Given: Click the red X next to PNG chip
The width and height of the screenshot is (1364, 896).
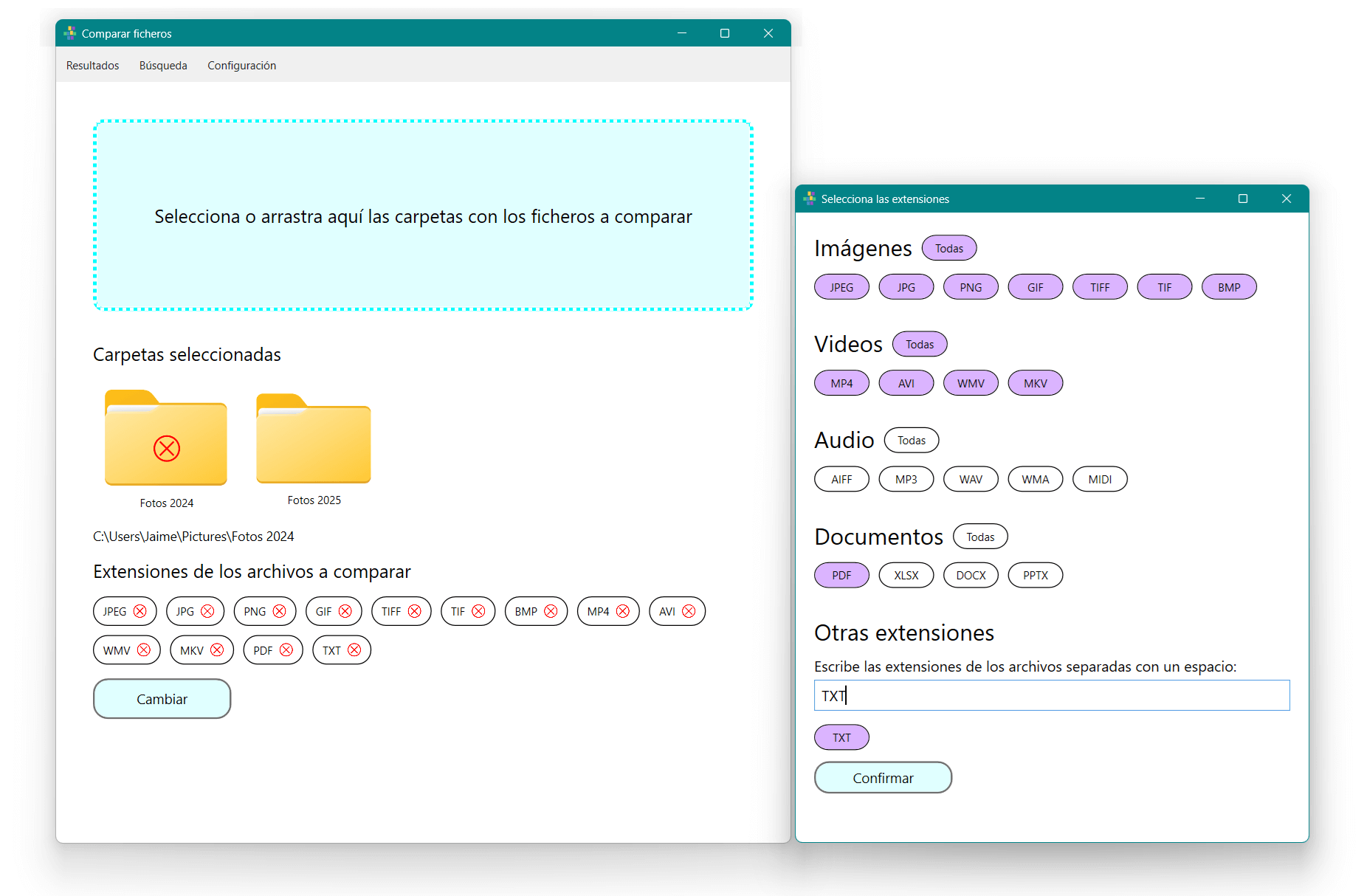Looking at the screenshot, I should click(x=279, y=611).
